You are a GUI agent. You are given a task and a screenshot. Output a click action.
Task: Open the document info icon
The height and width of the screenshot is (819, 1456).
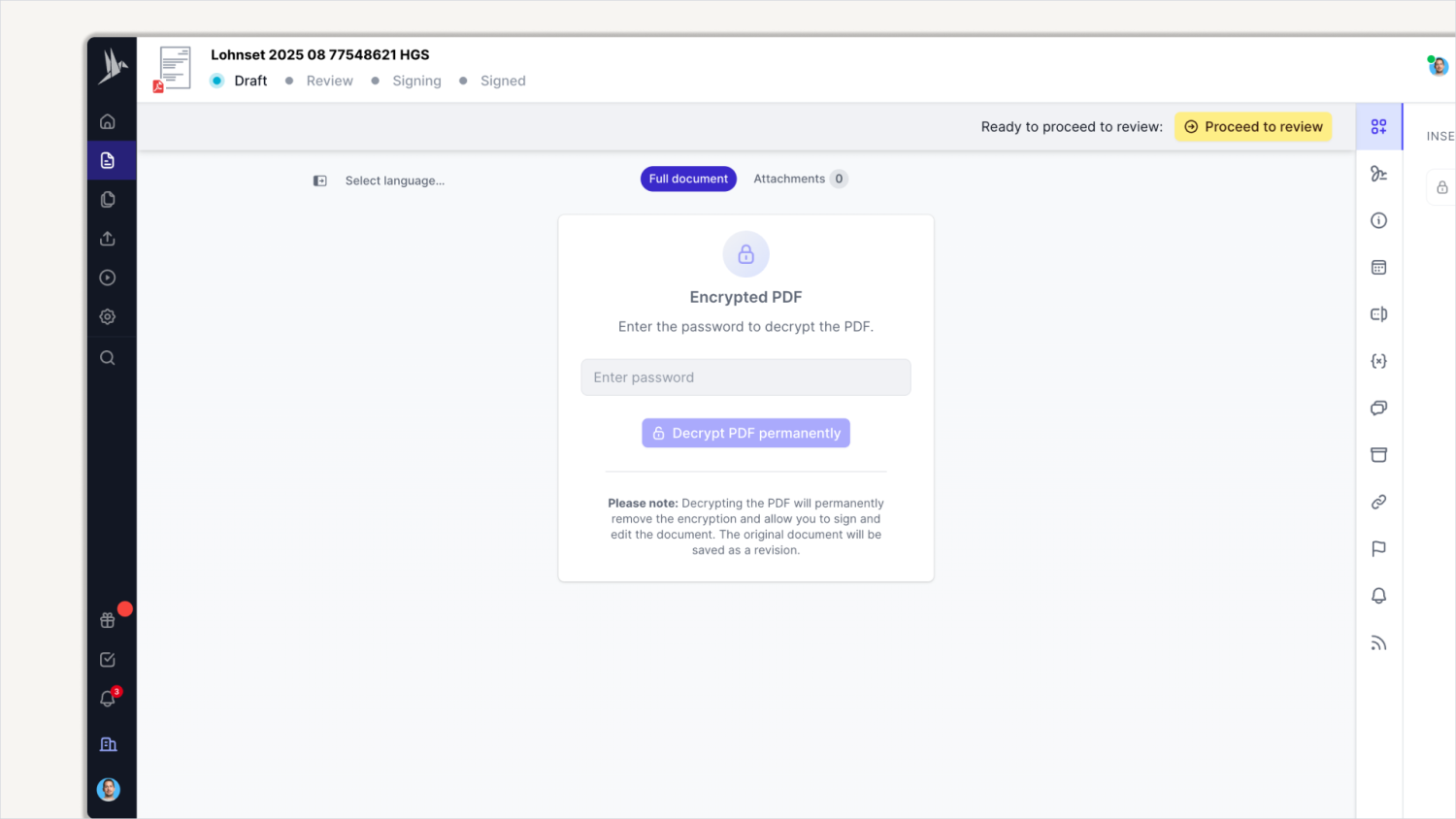(x=1378, y=220)
